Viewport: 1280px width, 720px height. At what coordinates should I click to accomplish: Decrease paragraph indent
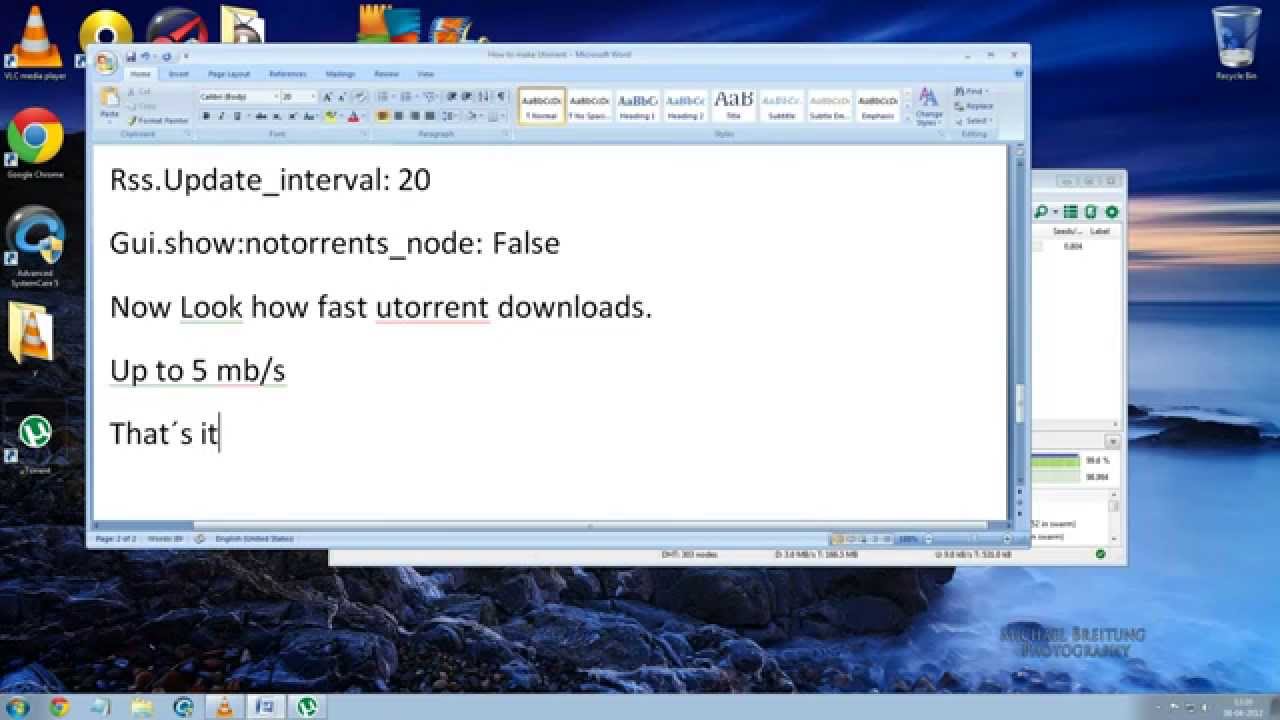point(451,97)
